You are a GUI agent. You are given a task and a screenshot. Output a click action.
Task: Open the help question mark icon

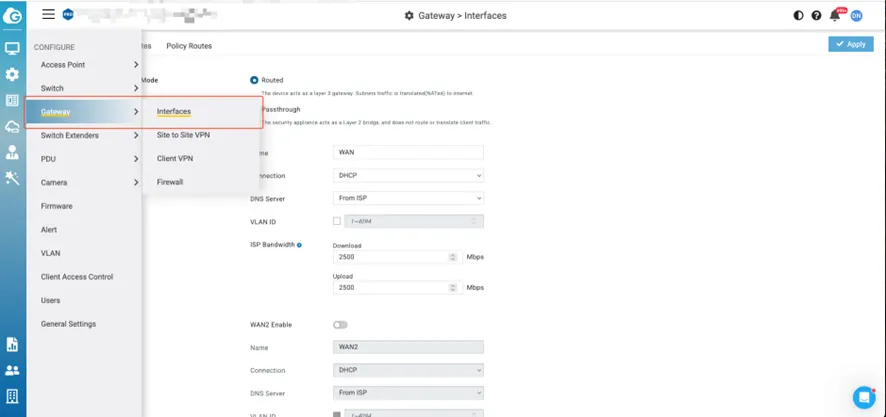[x=816, y=16]
